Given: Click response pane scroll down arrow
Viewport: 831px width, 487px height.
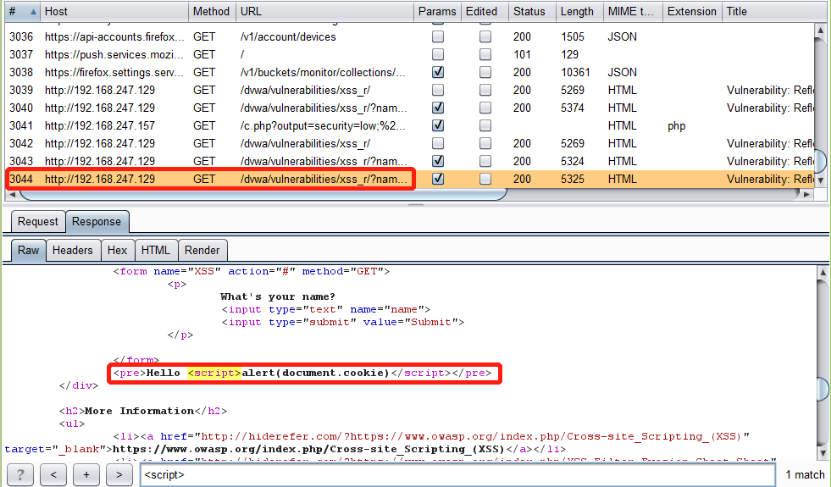Looking at the screenshot, I should [823, 453].
